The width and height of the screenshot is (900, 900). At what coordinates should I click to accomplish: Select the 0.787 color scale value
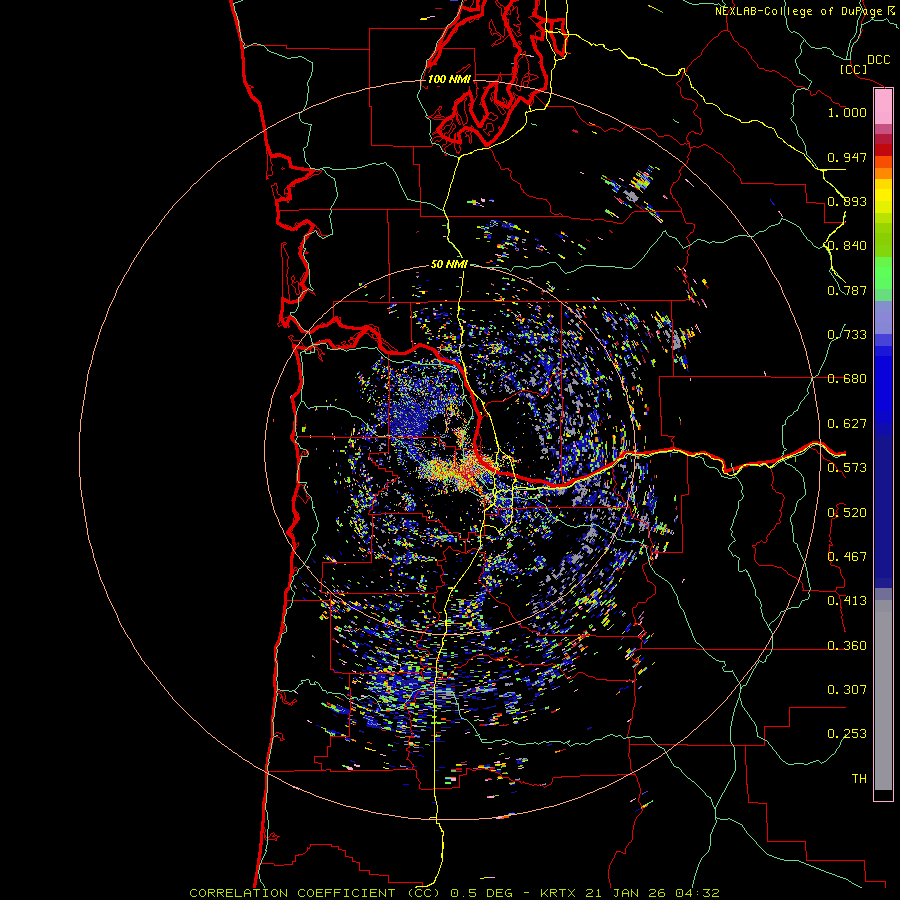[847, 290]
